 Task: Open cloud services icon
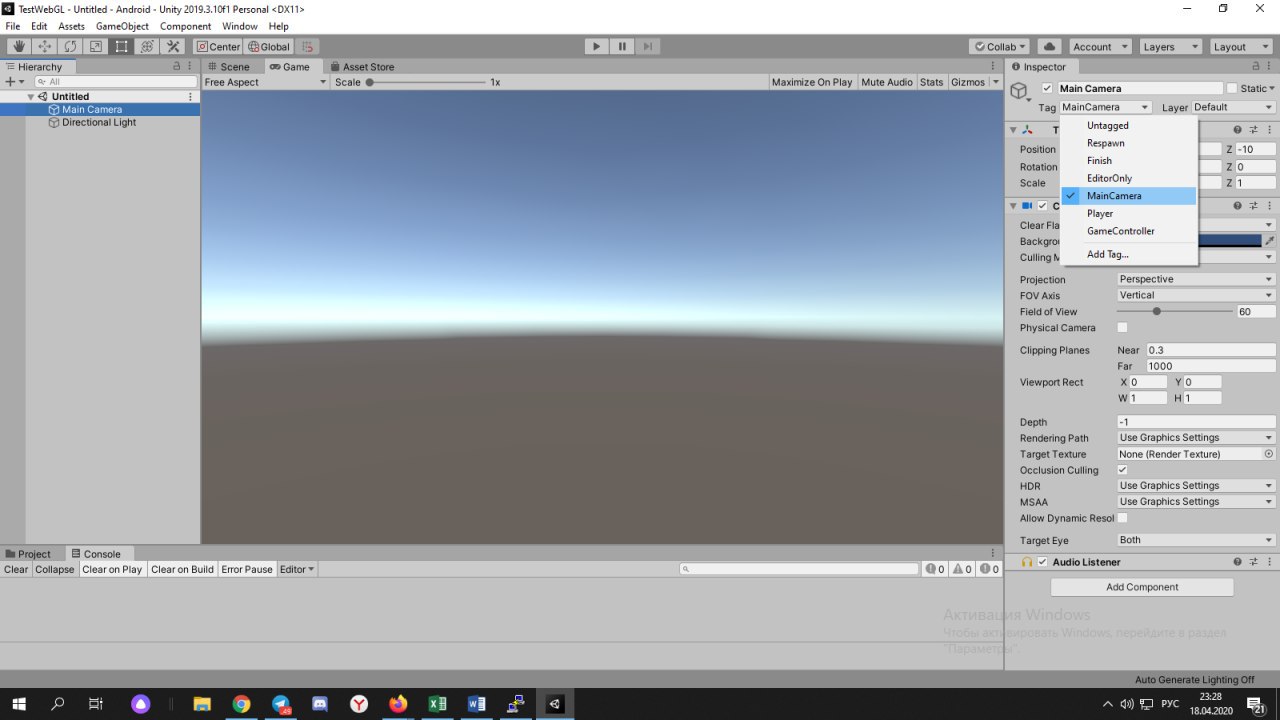pyautogui.click(x=1048, y=46)
